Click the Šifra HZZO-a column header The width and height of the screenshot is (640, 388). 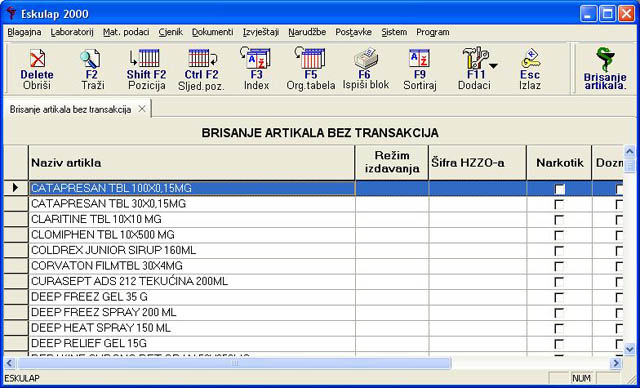[x=478, y=163]
